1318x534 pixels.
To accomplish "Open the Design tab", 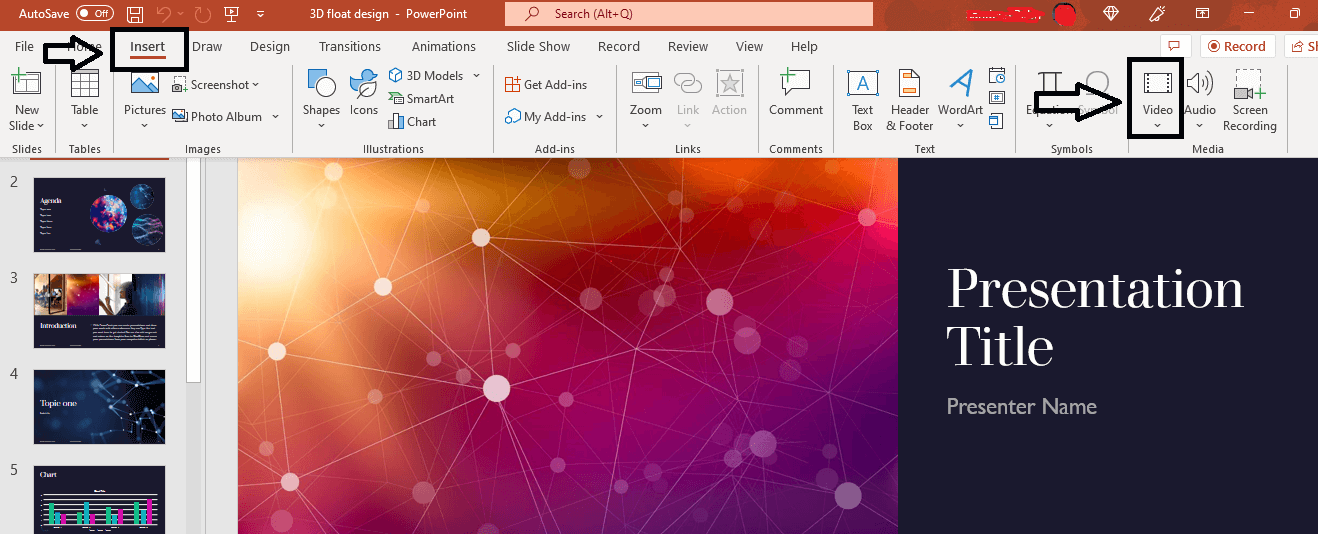I will coord(270,47).
